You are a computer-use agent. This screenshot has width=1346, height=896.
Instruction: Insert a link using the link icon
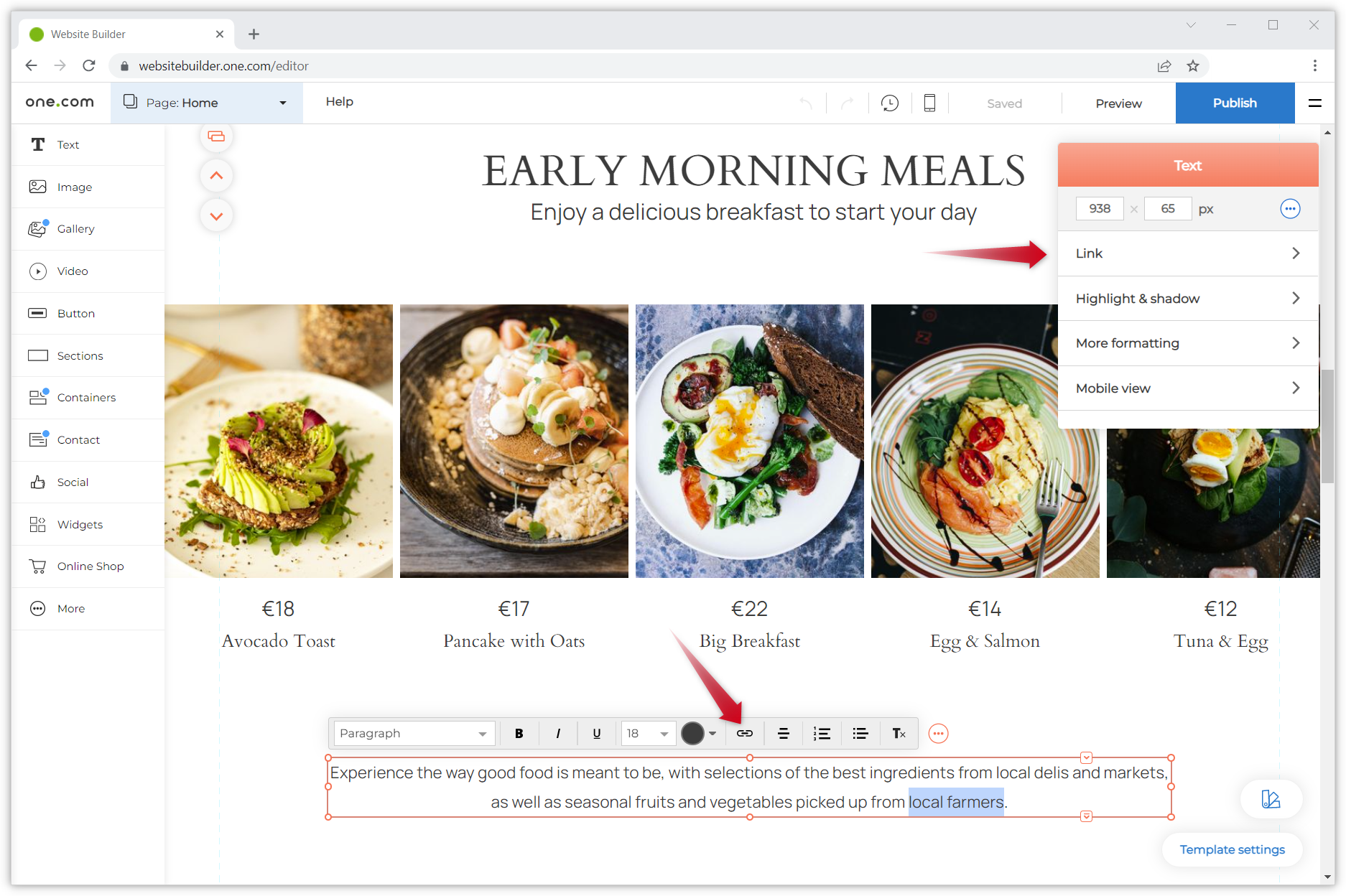point(744,733)
